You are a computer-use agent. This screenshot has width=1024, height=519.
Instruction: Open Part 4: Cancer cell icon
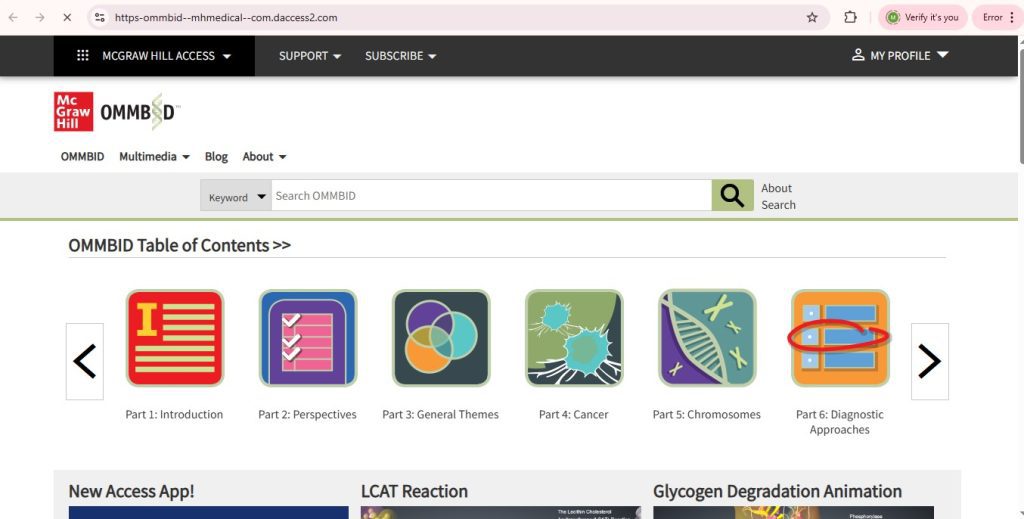click(574, 338)
